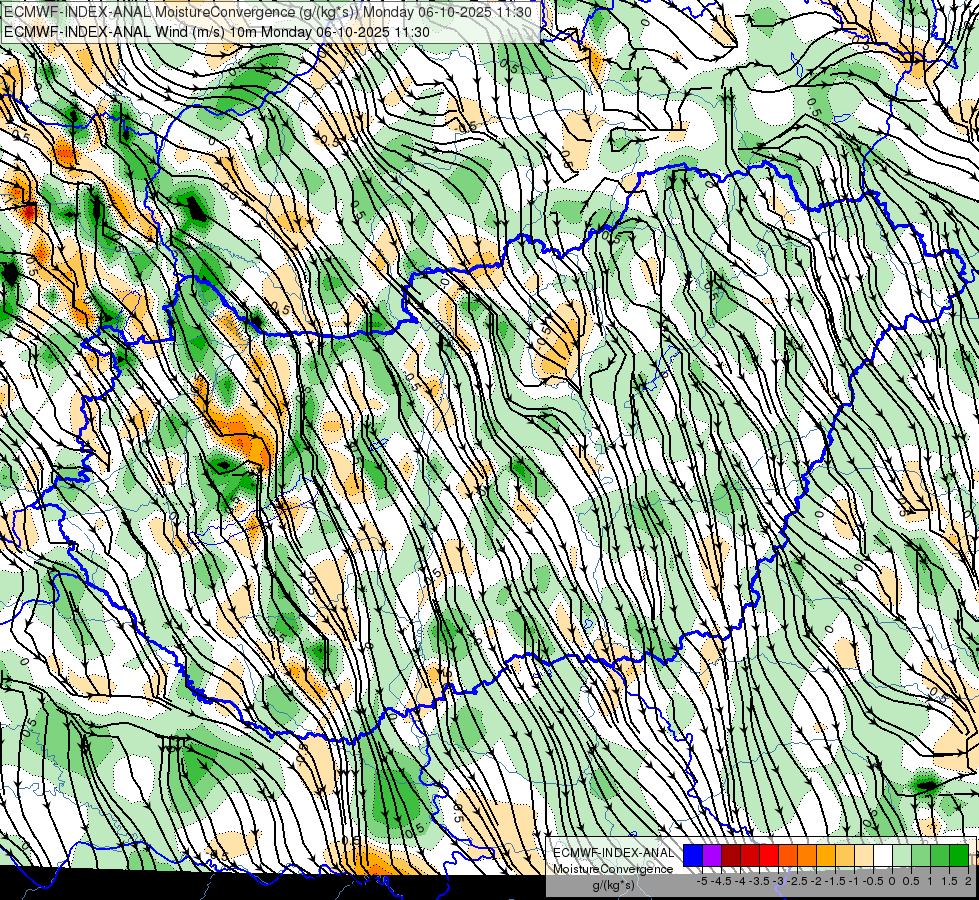
Task: Click the MoistureConvergence title line at top
Action: pos(268,12)
